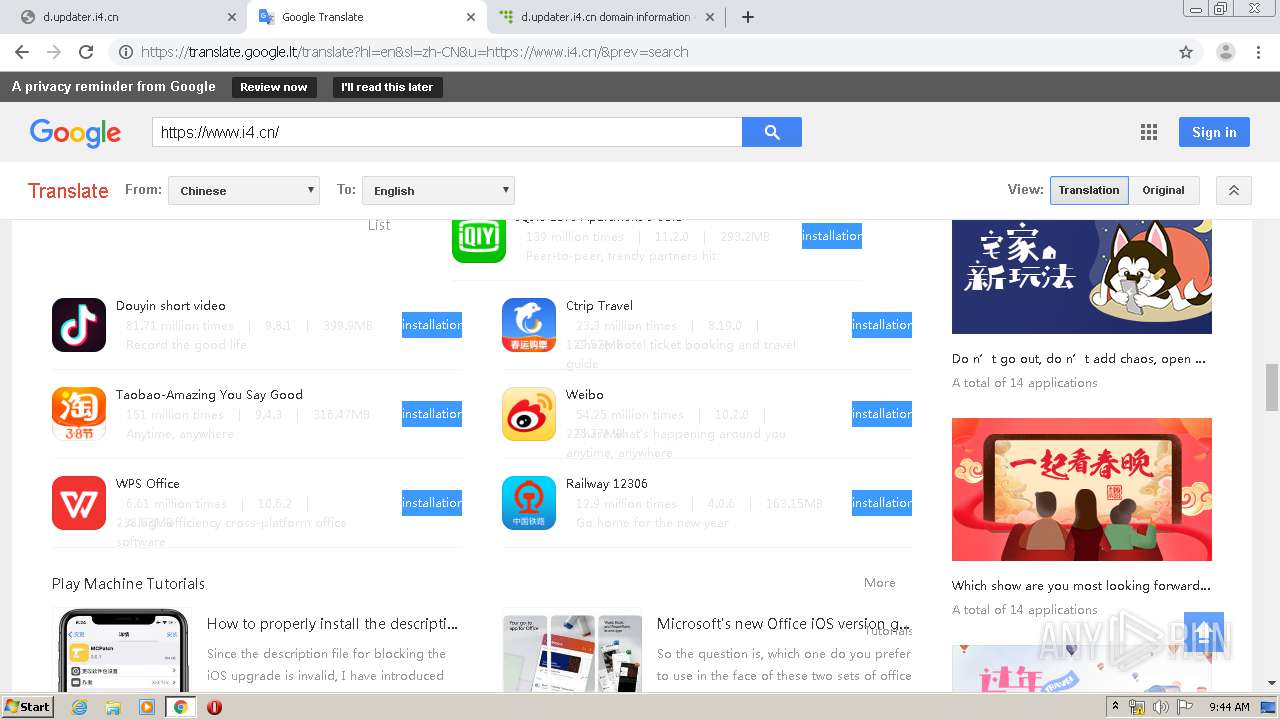Image resolution: width=1280 pixels, height=720 pixels.
Task: Click the system clock showing 9:44 AM
Action: [x=1229, y=707]
